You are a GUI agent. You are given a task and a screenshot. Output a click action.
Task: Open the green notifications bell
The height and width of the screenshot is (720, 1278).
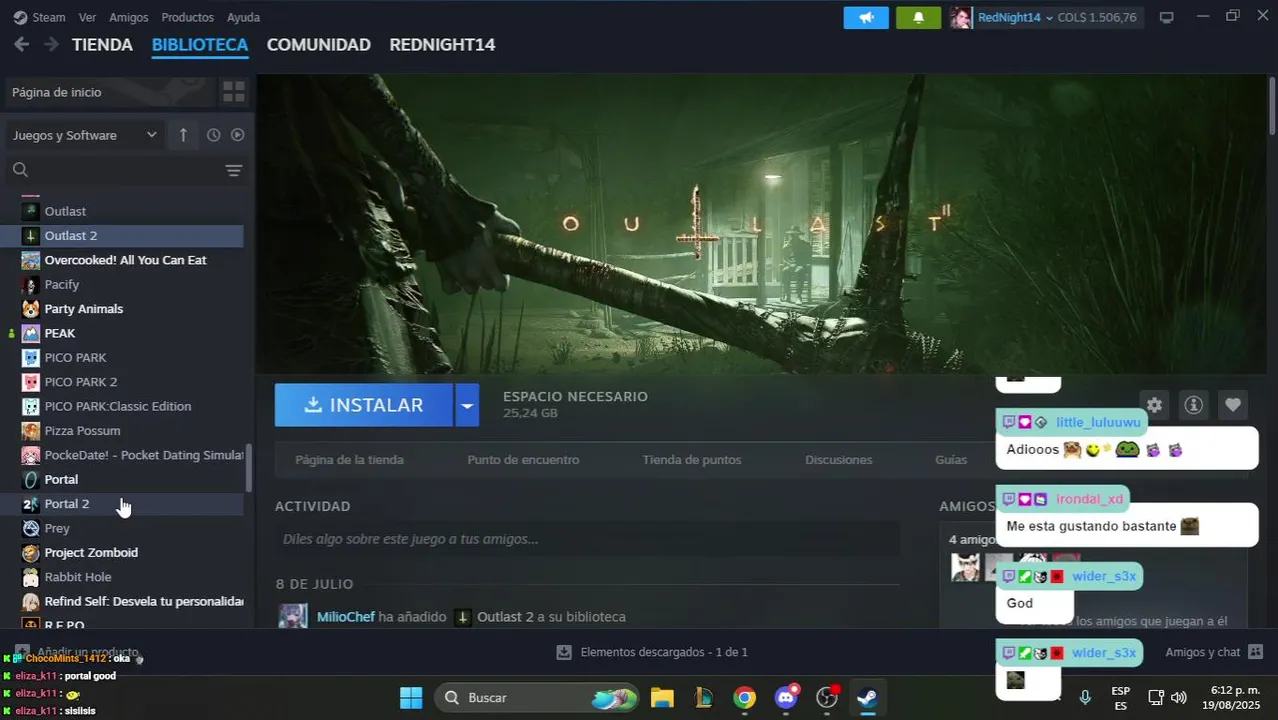click(918, 17)
